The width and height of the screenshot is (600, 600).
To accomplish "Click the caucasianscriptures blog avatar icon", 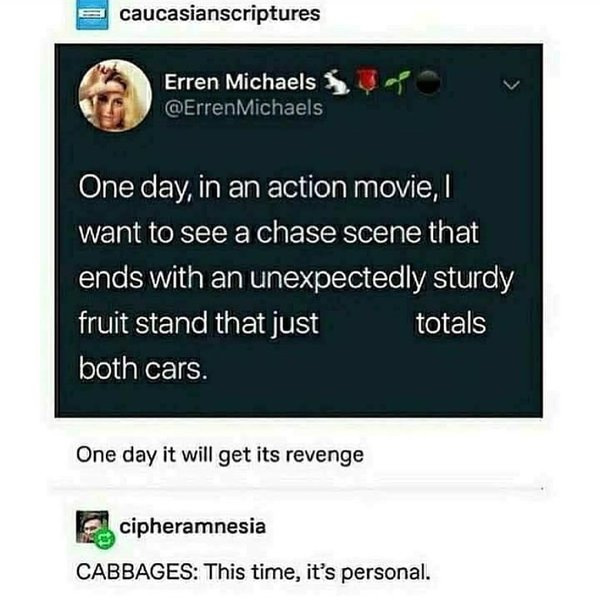I will point(92,15).
